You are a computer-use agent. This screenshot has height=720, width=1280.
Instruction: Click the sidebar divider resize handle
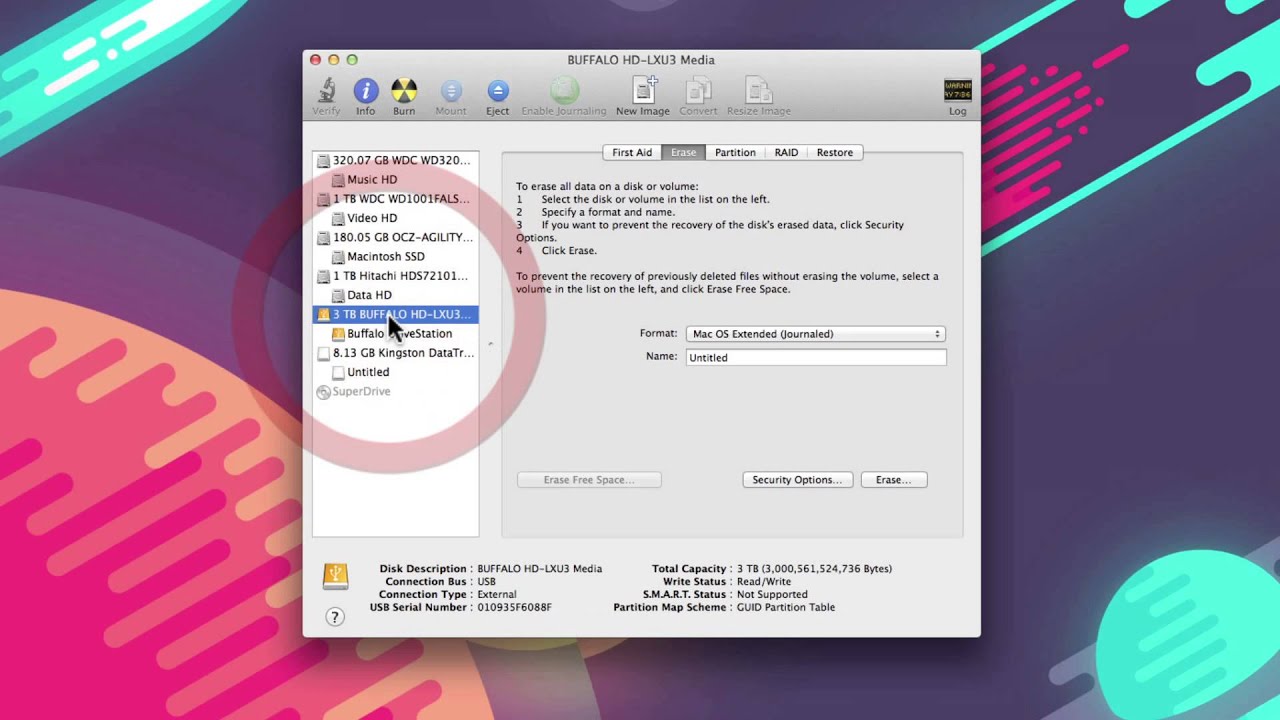click(490, 344)
